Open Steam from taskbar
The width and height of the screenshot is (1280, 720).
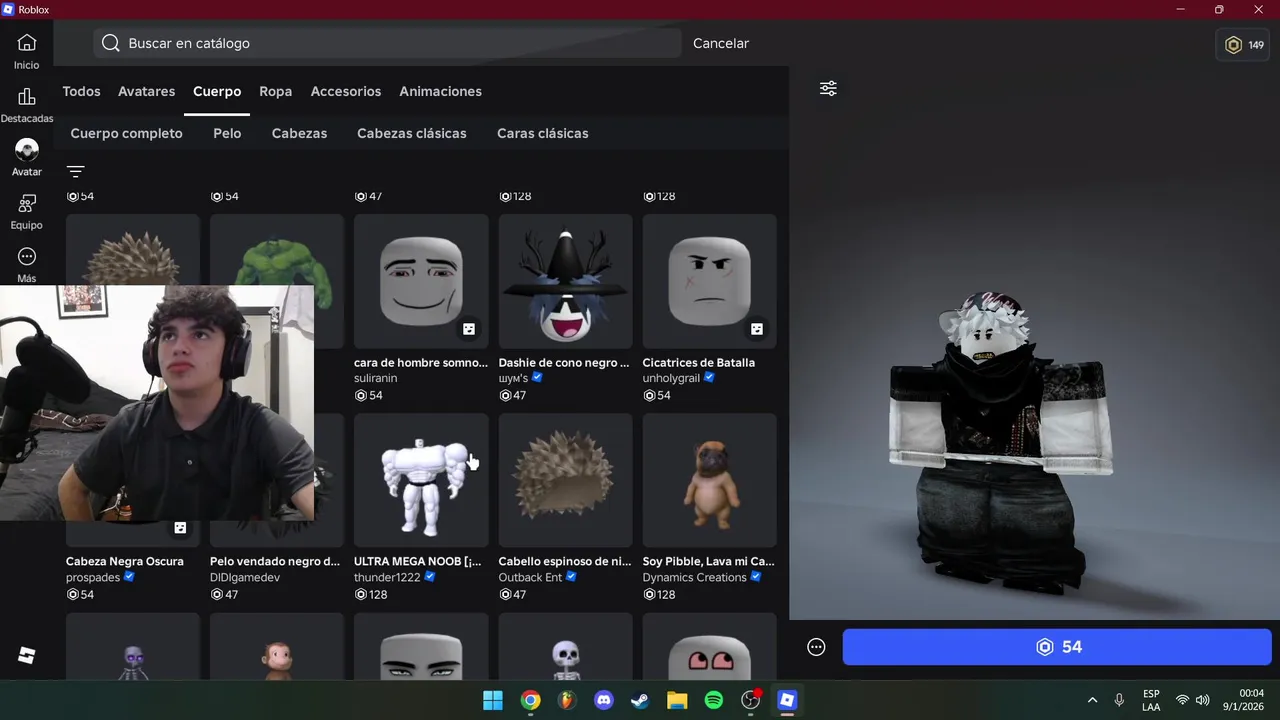click(640, 700)
